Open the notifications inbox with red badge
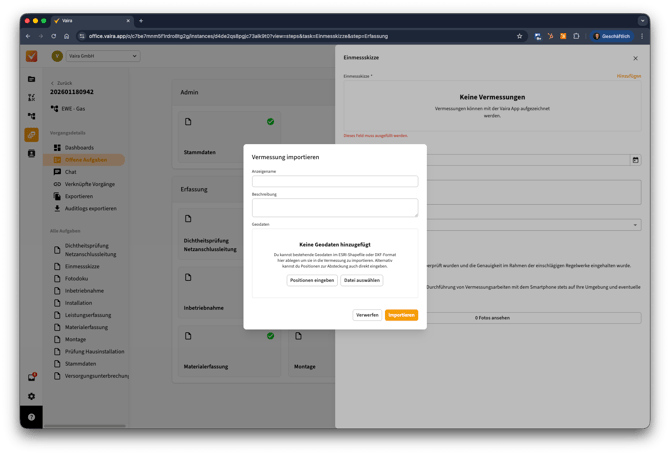Screen dimensions: 670x455 (31, 377)
